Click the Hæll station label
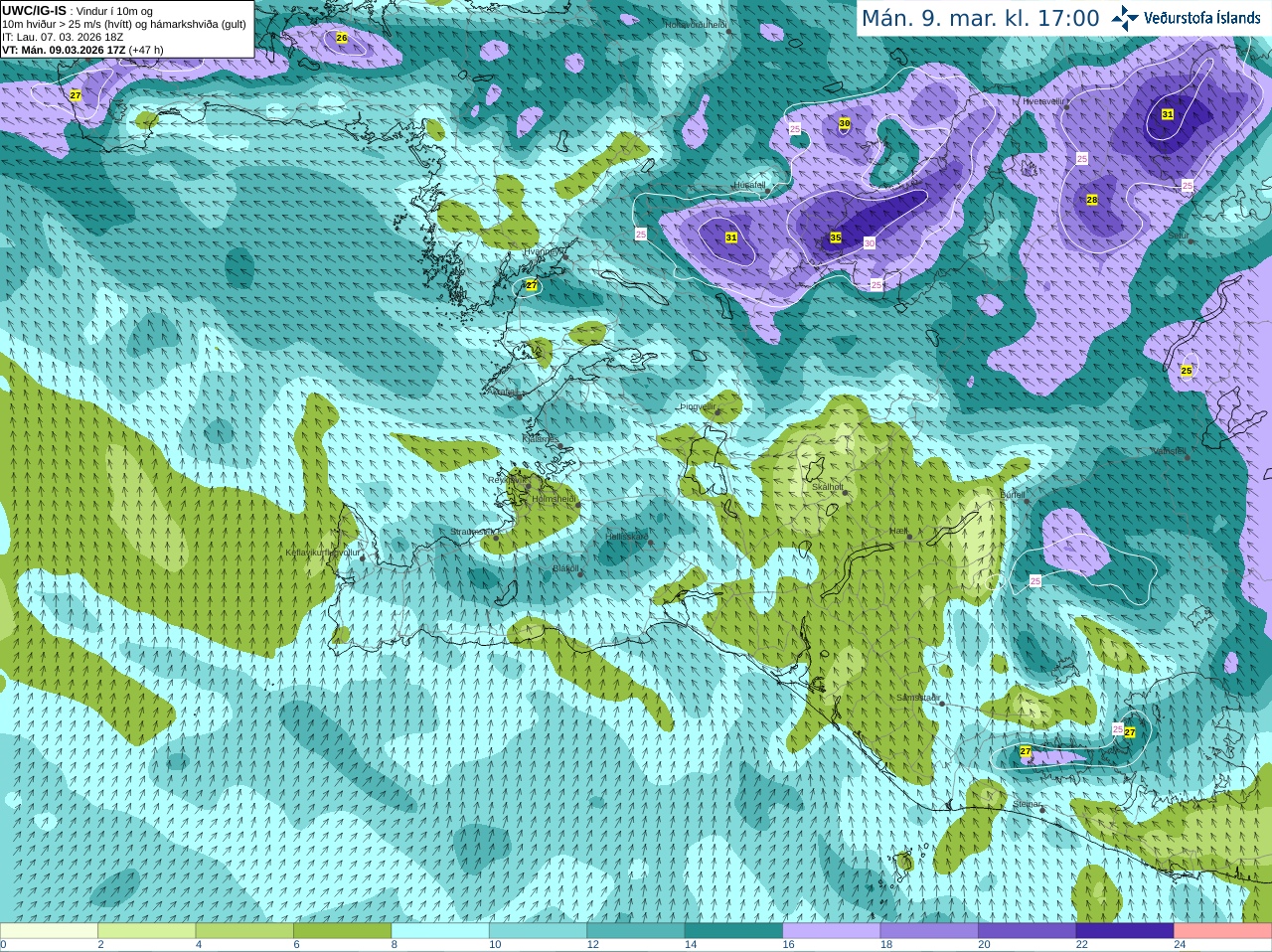Screen dimensions: 1272x952 click(x=898, y=532)
